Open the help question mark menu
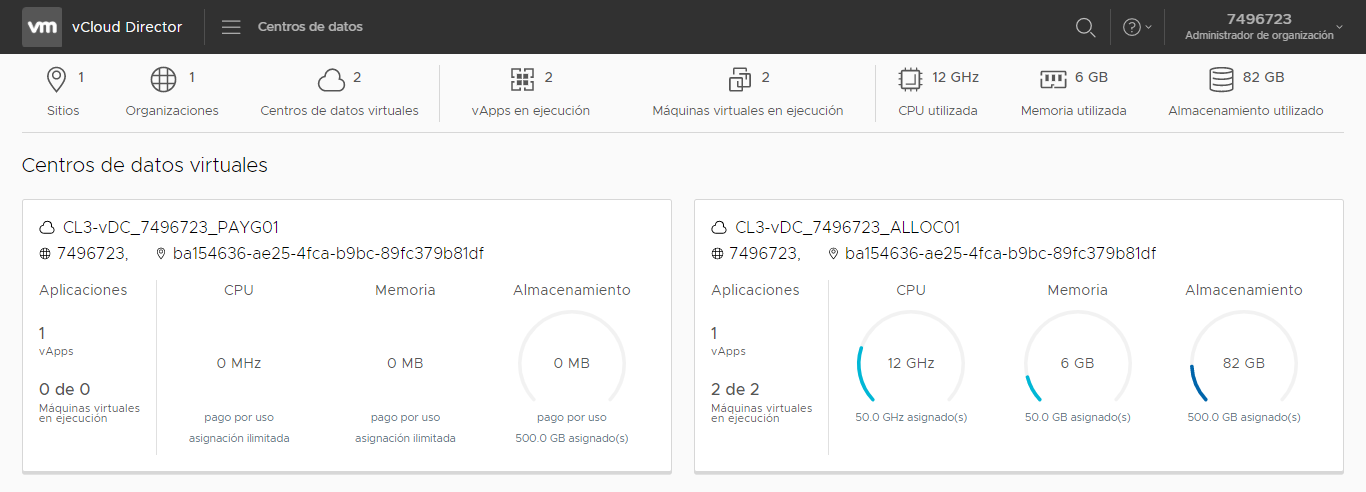The width and height of the screenshot is (1366, 492). pyautogui.click(x=1137, y=27)
